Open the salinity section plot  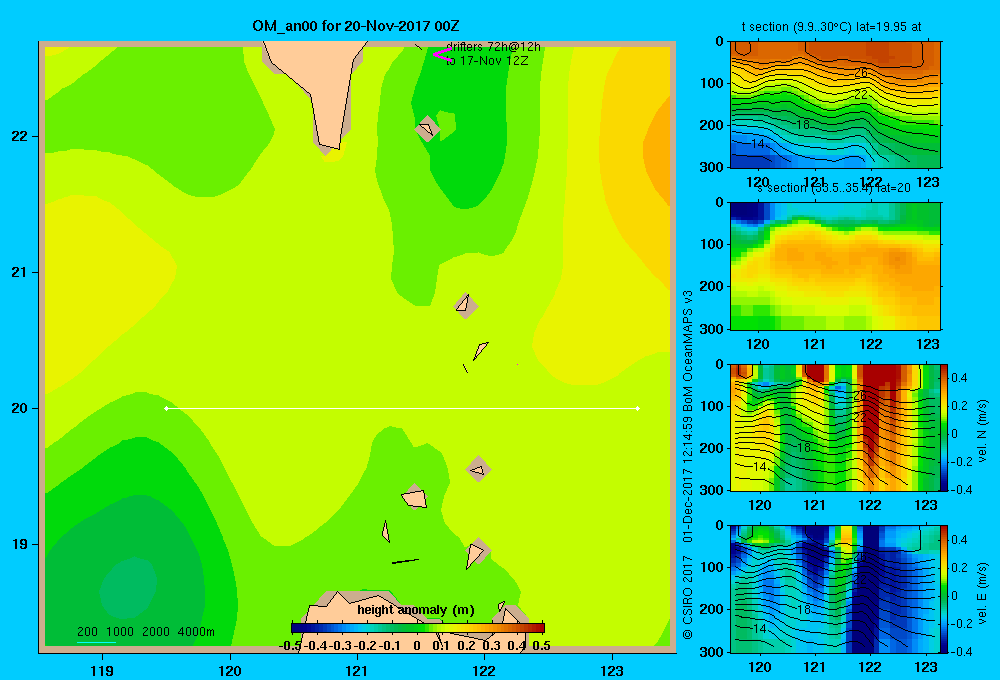(x=835, y=266)
